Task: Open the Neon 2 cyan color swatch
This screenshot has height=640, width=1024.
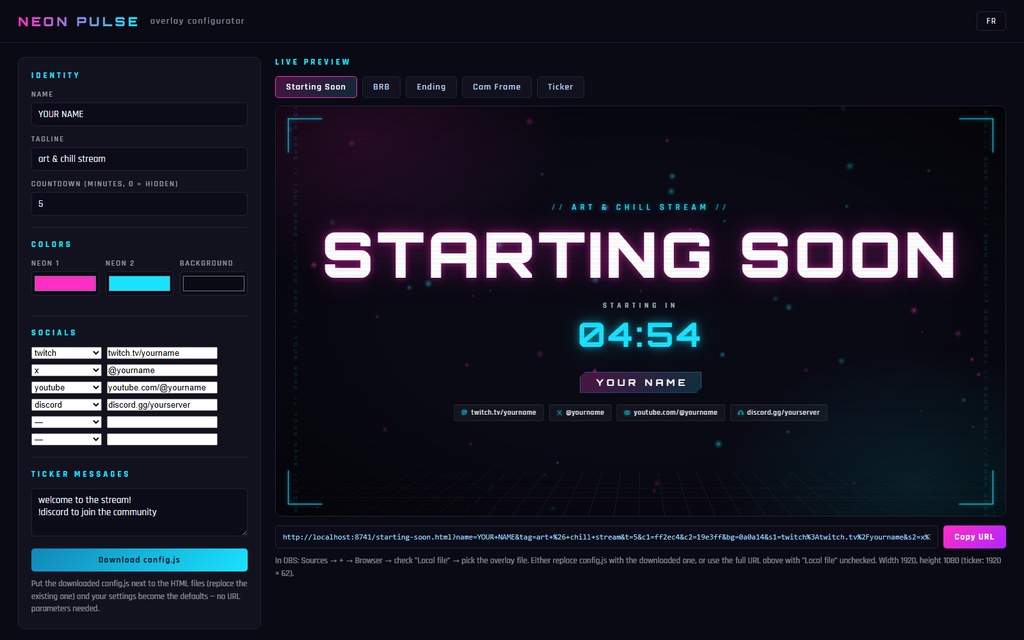Action: coord(139,283)
